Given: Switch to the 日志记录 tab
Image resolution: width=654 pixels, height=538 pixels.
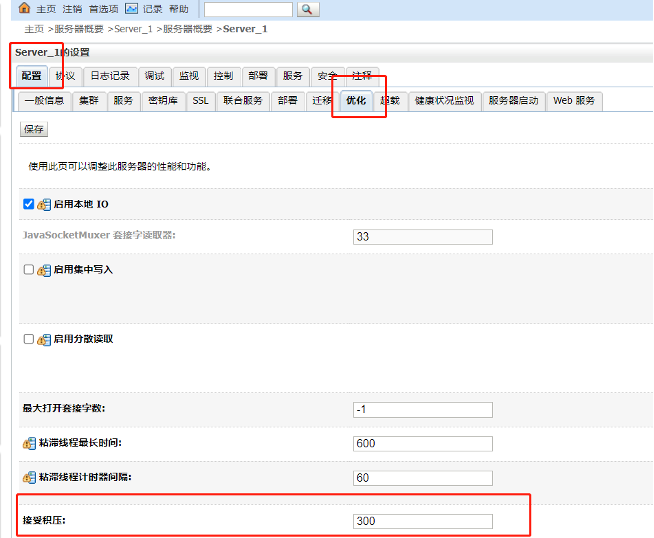Looking at the screenshot, I should click(x=110, y=76).
